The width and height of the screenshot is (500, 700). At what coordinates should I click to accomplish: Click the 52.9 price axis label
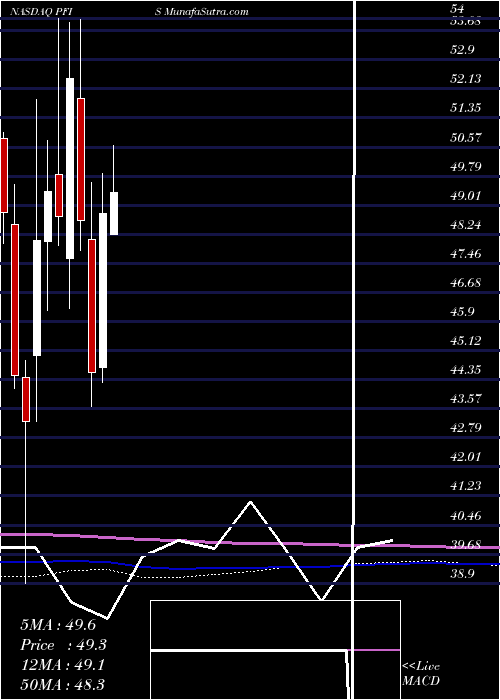point(462,50)
